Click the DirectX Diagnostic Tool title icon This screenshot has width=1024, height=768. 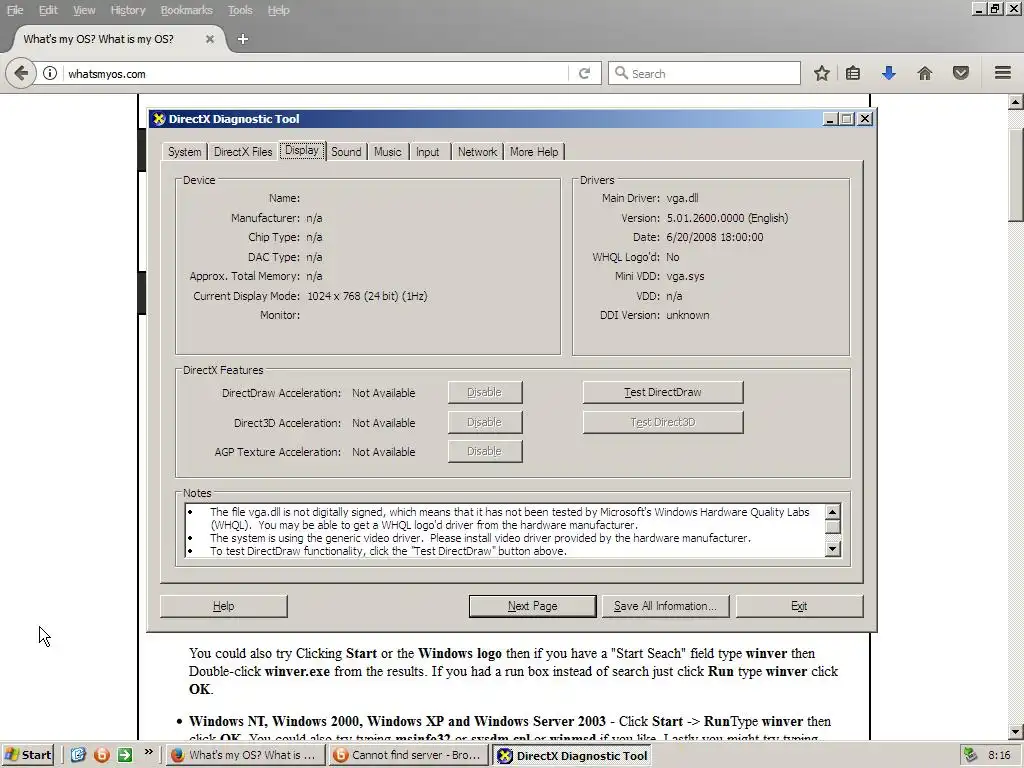click(159, 119)
